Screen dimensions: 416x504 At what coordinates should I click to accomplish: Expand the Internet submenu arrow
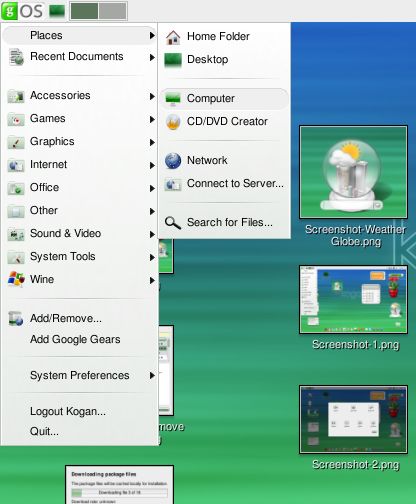click(152, 165)
